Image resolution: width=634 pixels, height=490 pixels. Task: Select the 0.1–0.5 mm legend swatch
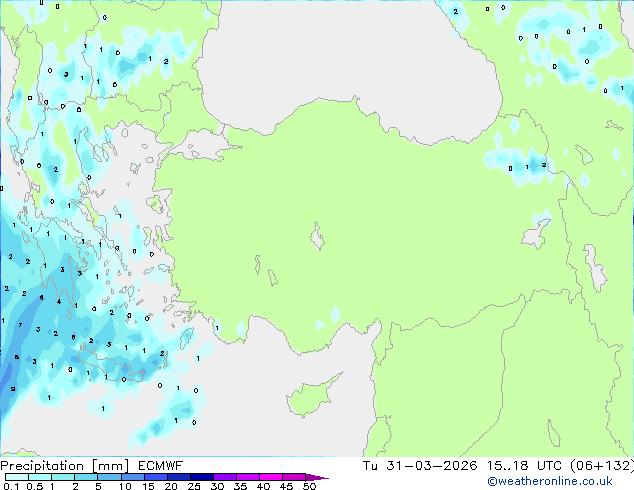17,477
